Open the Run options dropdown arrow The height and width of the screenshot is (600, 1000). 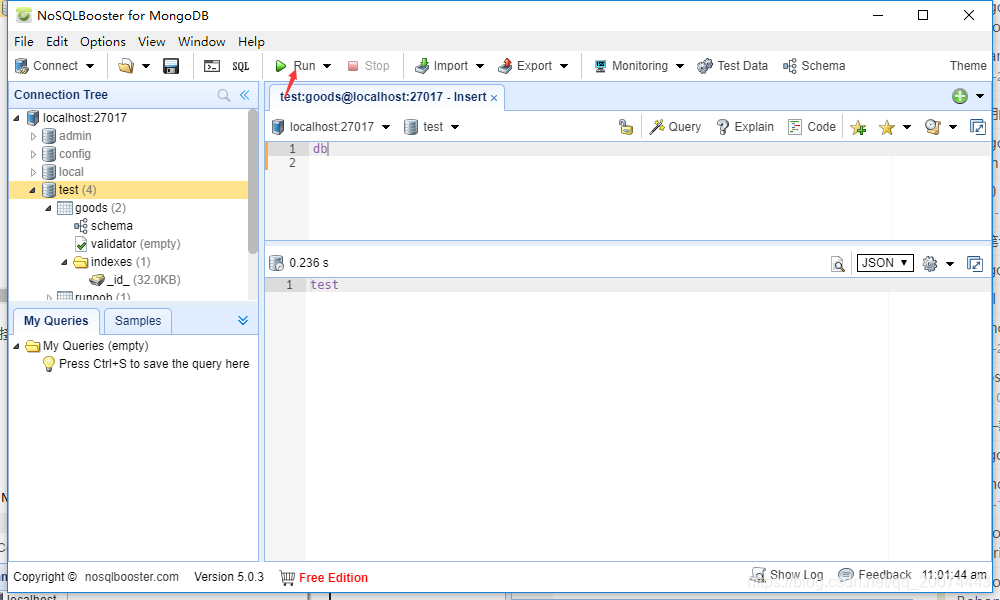click(x=327, y=66)
